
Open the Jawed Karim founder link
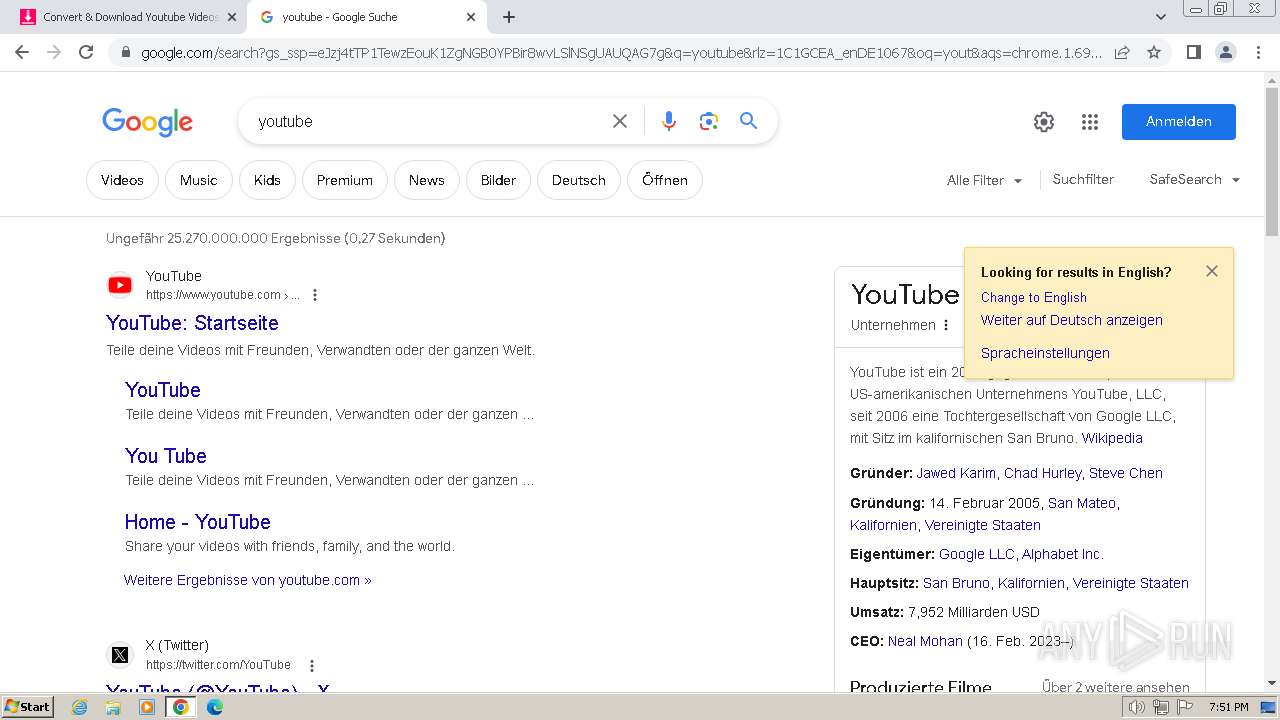956,473
